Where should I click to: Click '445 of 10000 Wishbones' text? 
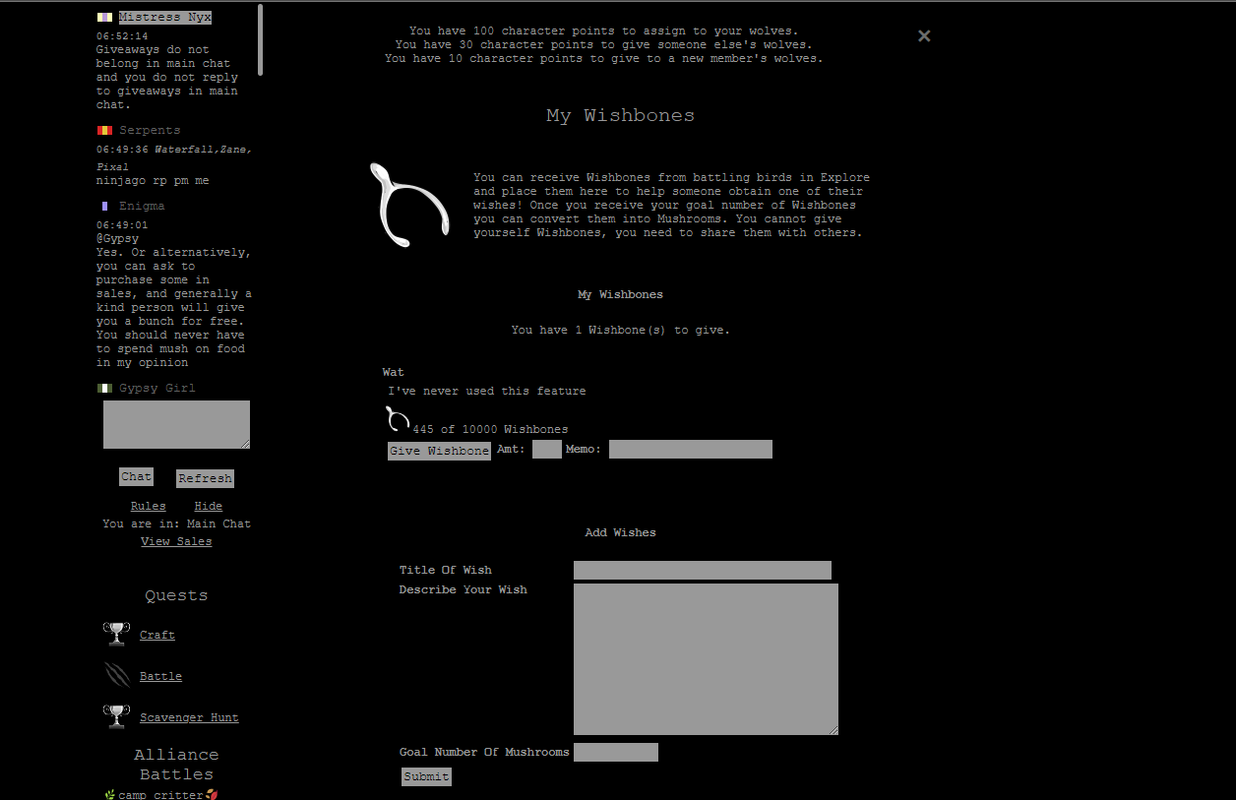[x=490, y=429]
